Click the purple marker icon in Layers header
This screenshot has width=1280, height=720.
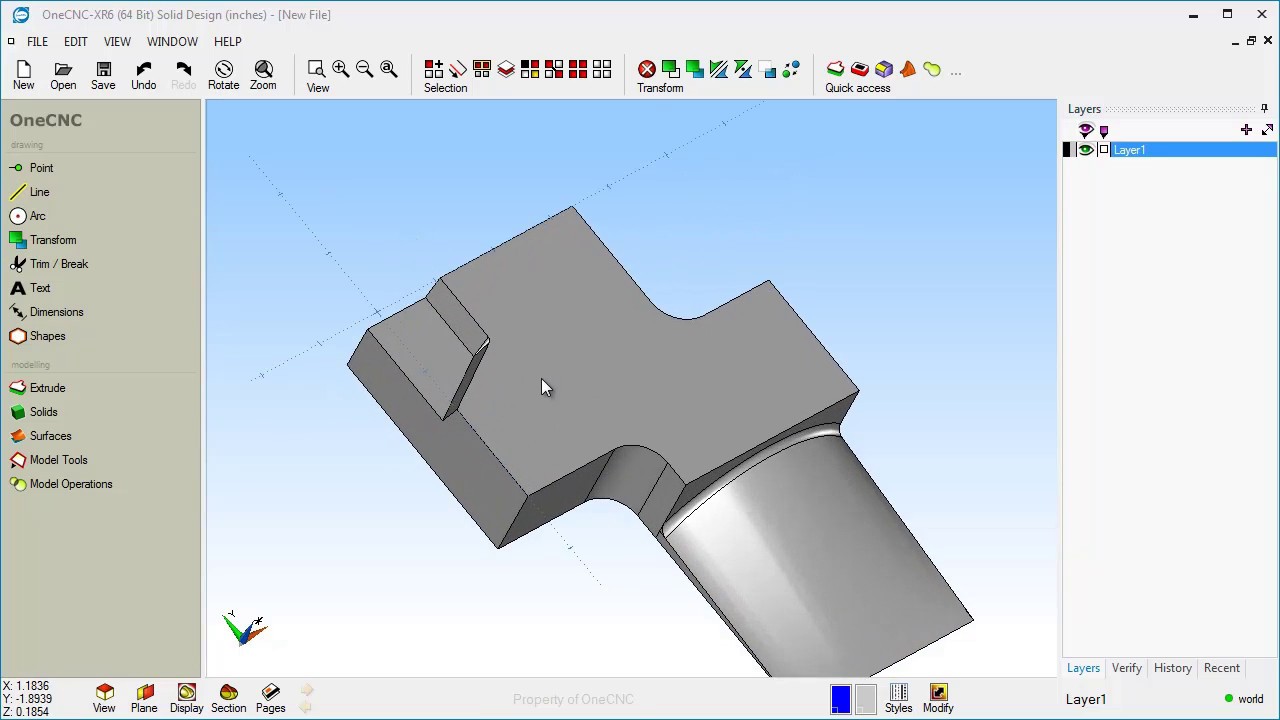[x=1104, y=131]
